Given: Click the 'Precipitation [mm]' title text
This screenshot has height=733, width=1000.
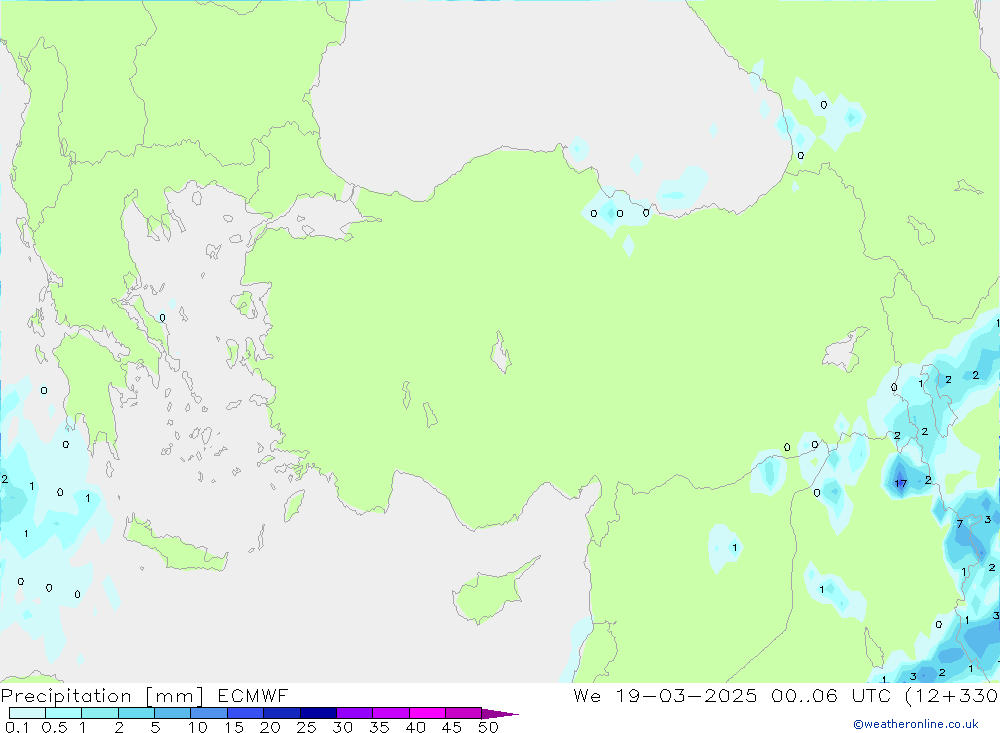Looking at the screenshot, I should click(103, 696).
